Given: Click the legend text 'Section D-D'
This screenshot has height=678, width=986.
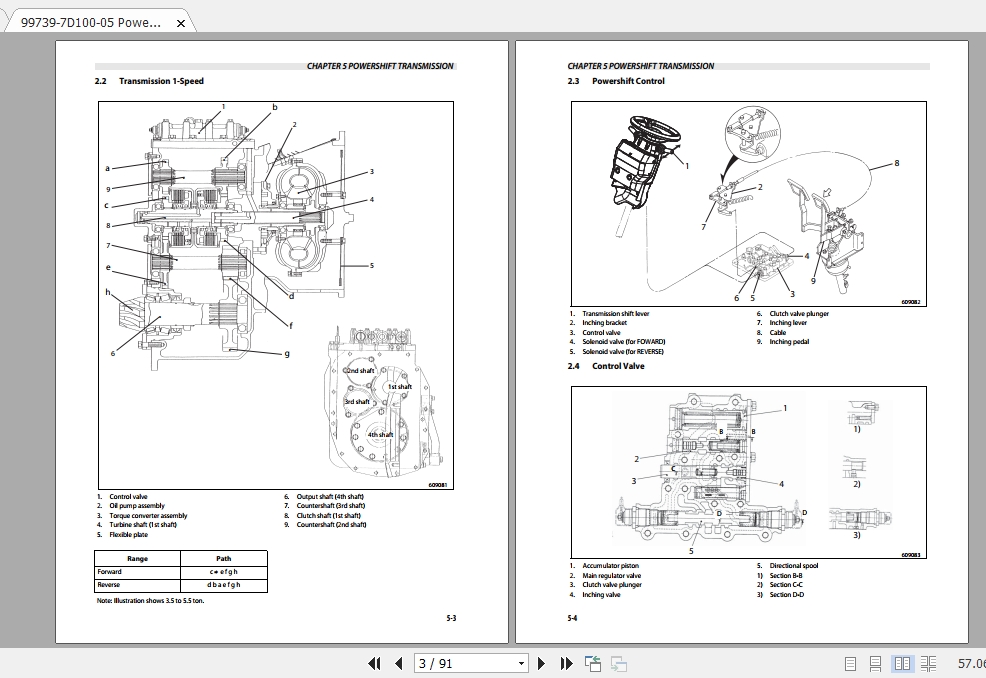Looking at the screenshot, I should (787, 594).
